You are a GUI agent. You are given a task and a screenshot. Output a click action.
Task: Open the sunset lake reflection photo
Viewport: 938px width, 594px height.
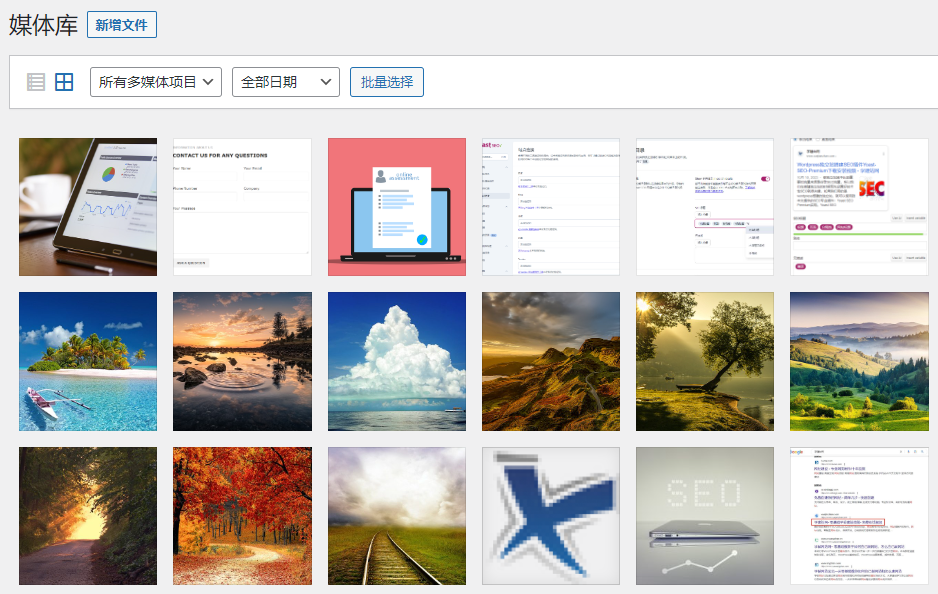(x=242, y=361)
